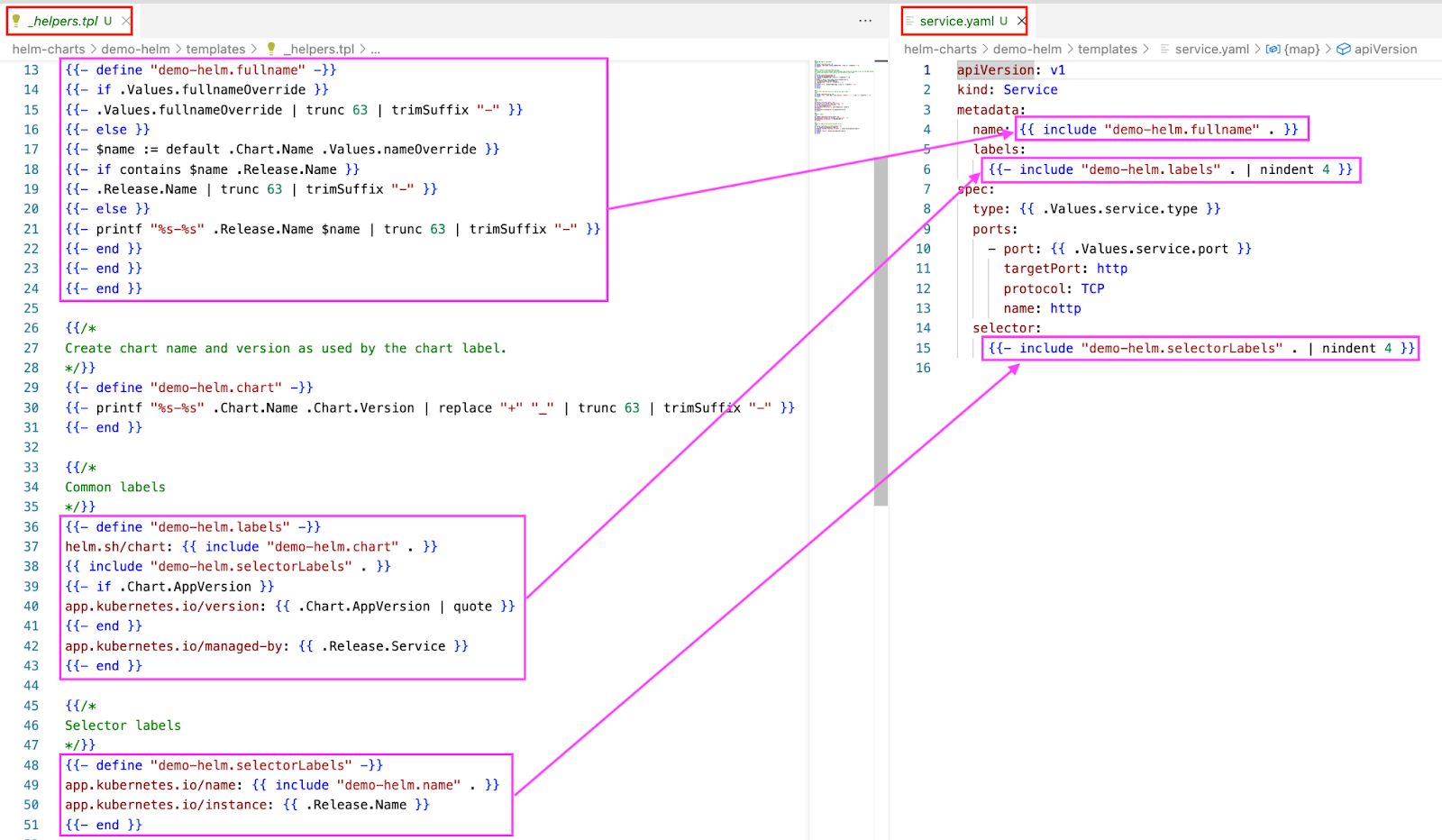The image size is (1442, 840).
Task: Click line number 15 in service.yaml
Action: coord(923,348)
